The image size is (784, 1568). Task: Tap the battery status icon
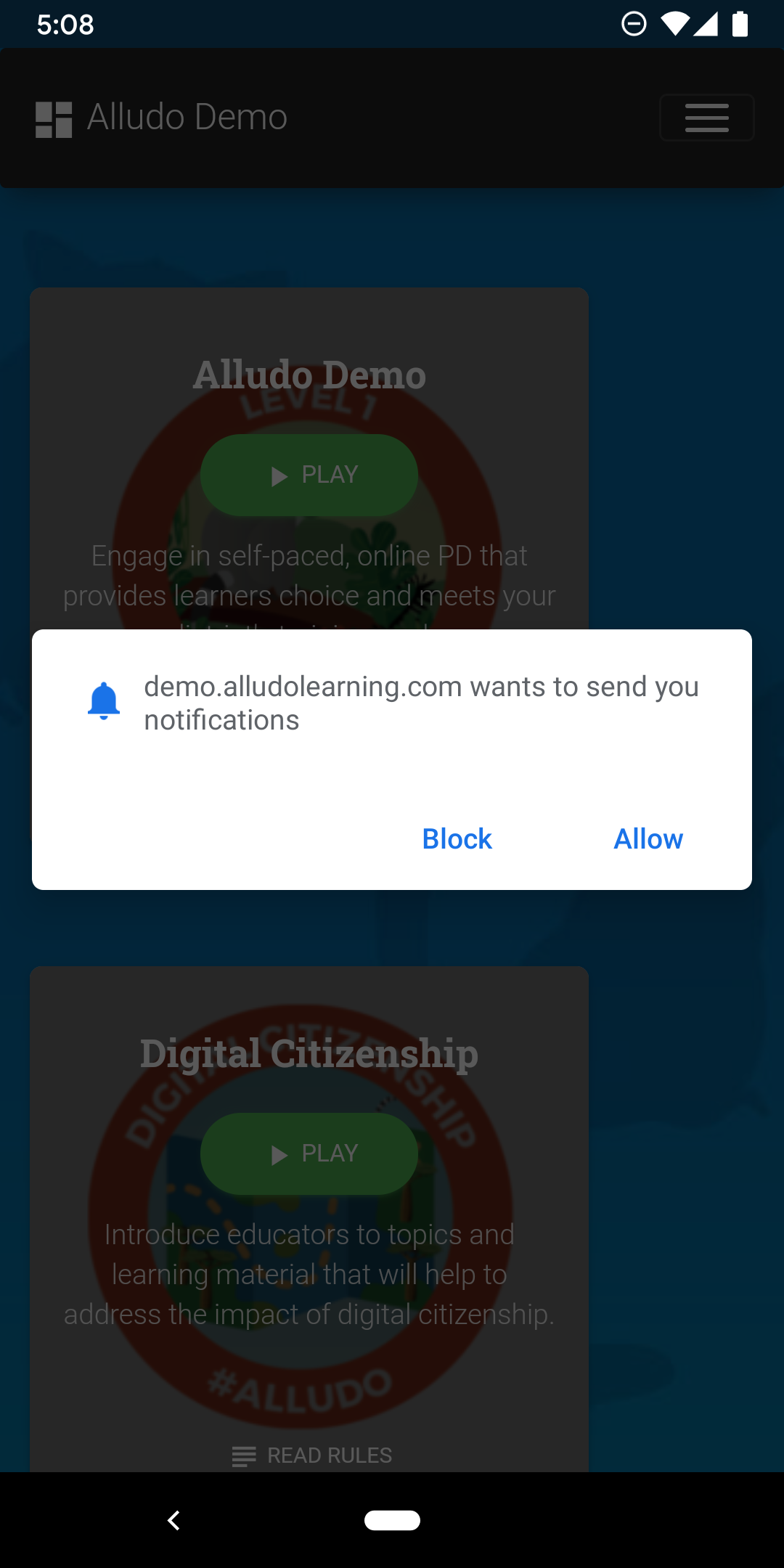[x=740, y=24]
